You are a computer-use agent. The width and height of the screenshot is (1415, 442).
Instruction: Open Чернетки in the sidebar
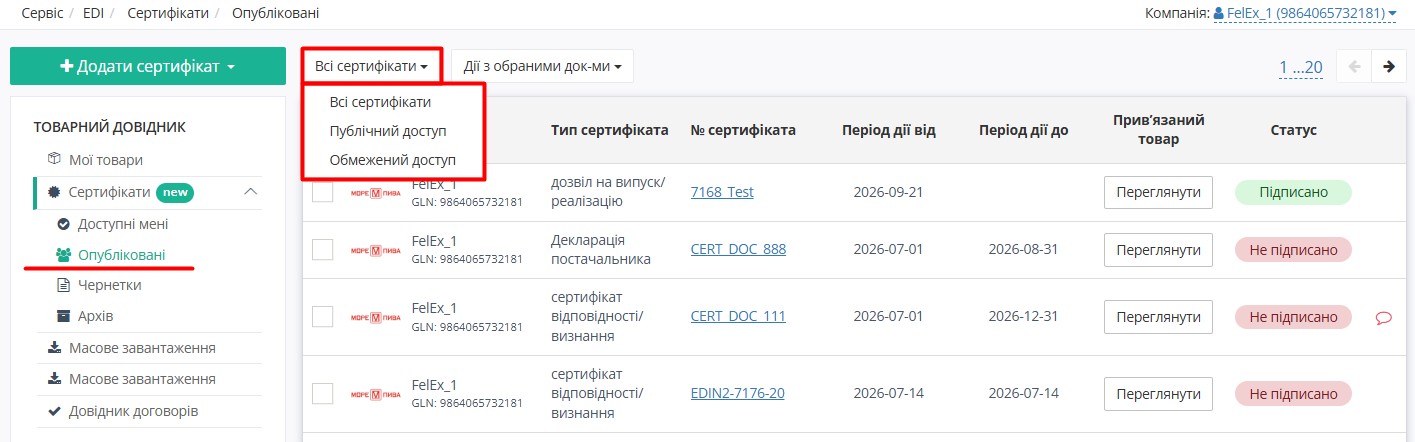(x=110, y=285)
